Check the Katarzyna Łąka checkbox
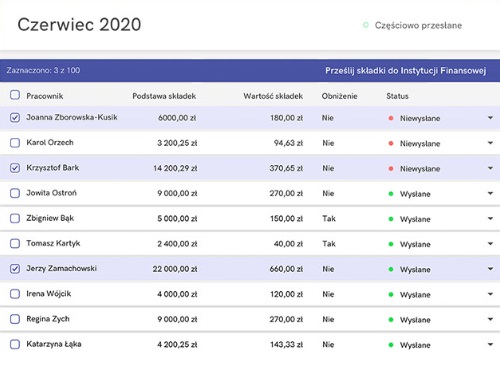 click(x=15, y=344)
